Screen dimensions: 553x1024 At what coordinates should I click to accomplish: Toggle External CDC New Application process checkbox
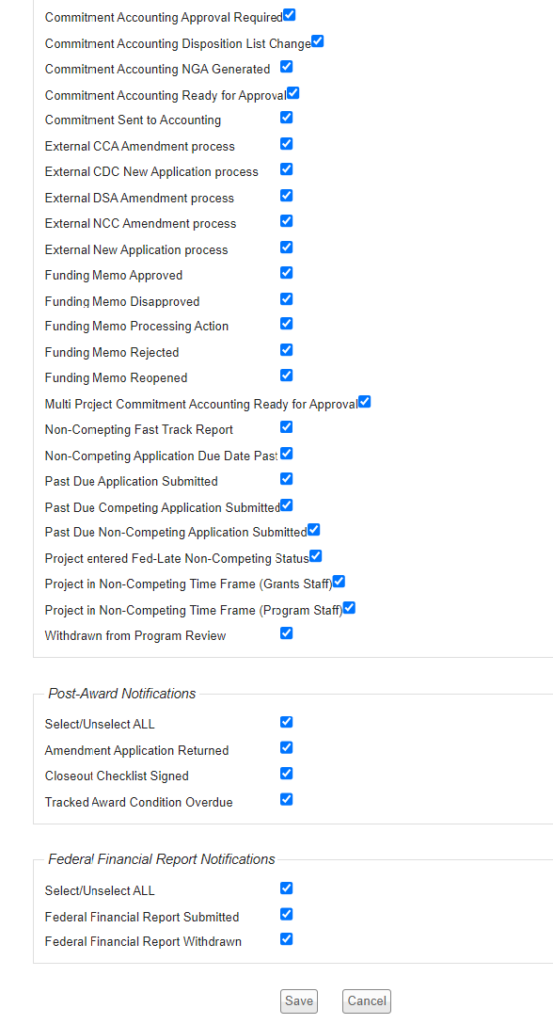(x=287, y=169)
